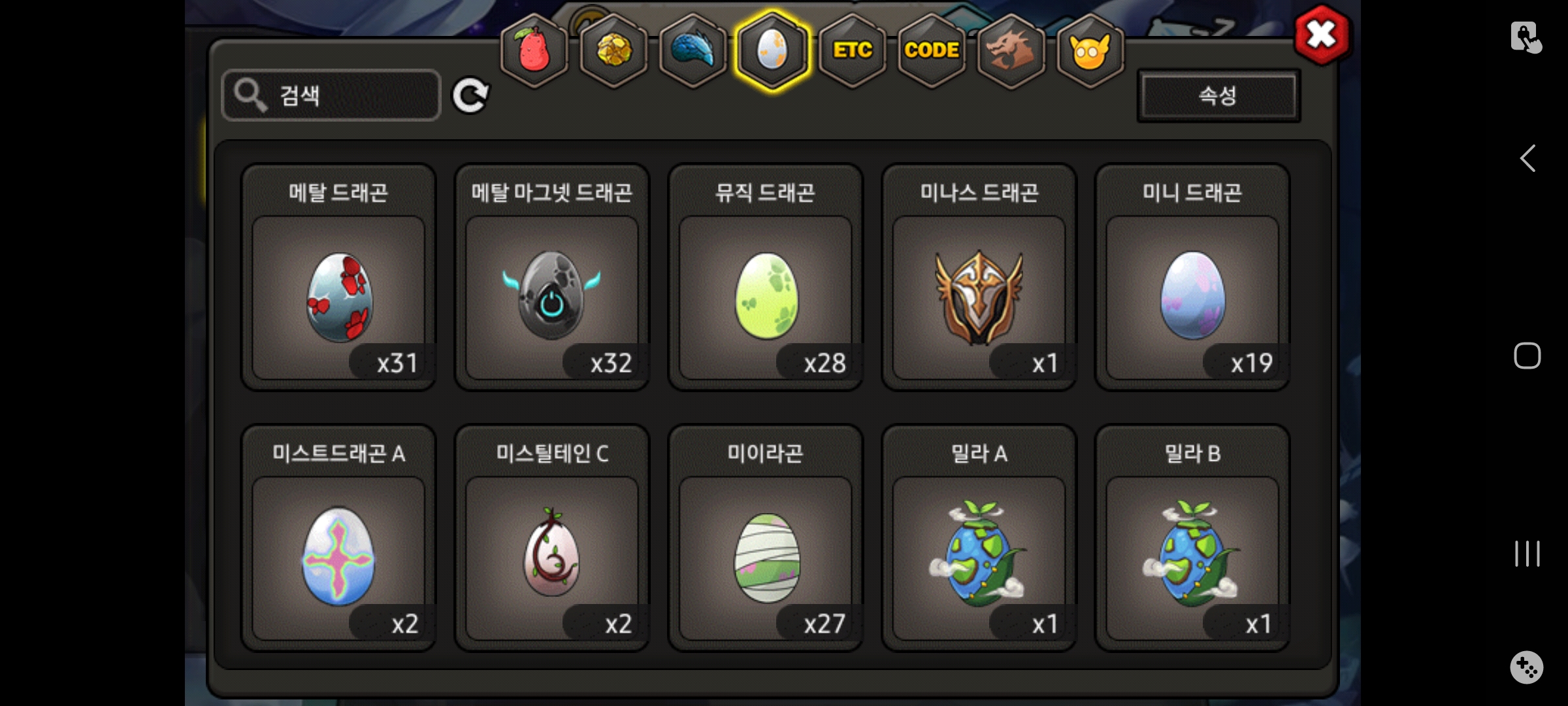Screen dimensions: 1568x706
Task: Select the 메탈 마그넷 드래곤 egg
Action: click(x=552, y=277)
